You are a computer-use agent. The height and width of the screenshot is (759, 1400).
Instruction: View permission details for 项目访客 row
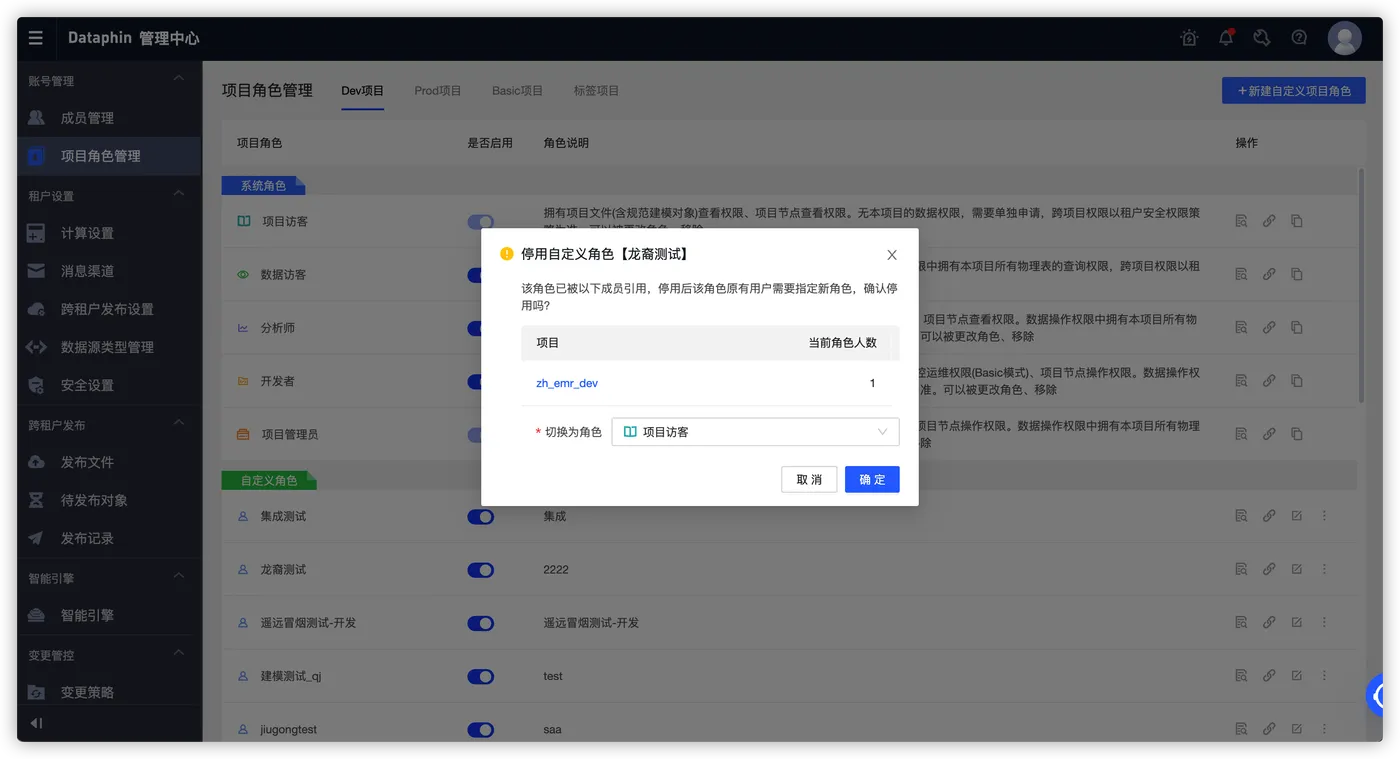click(1241, 221)
